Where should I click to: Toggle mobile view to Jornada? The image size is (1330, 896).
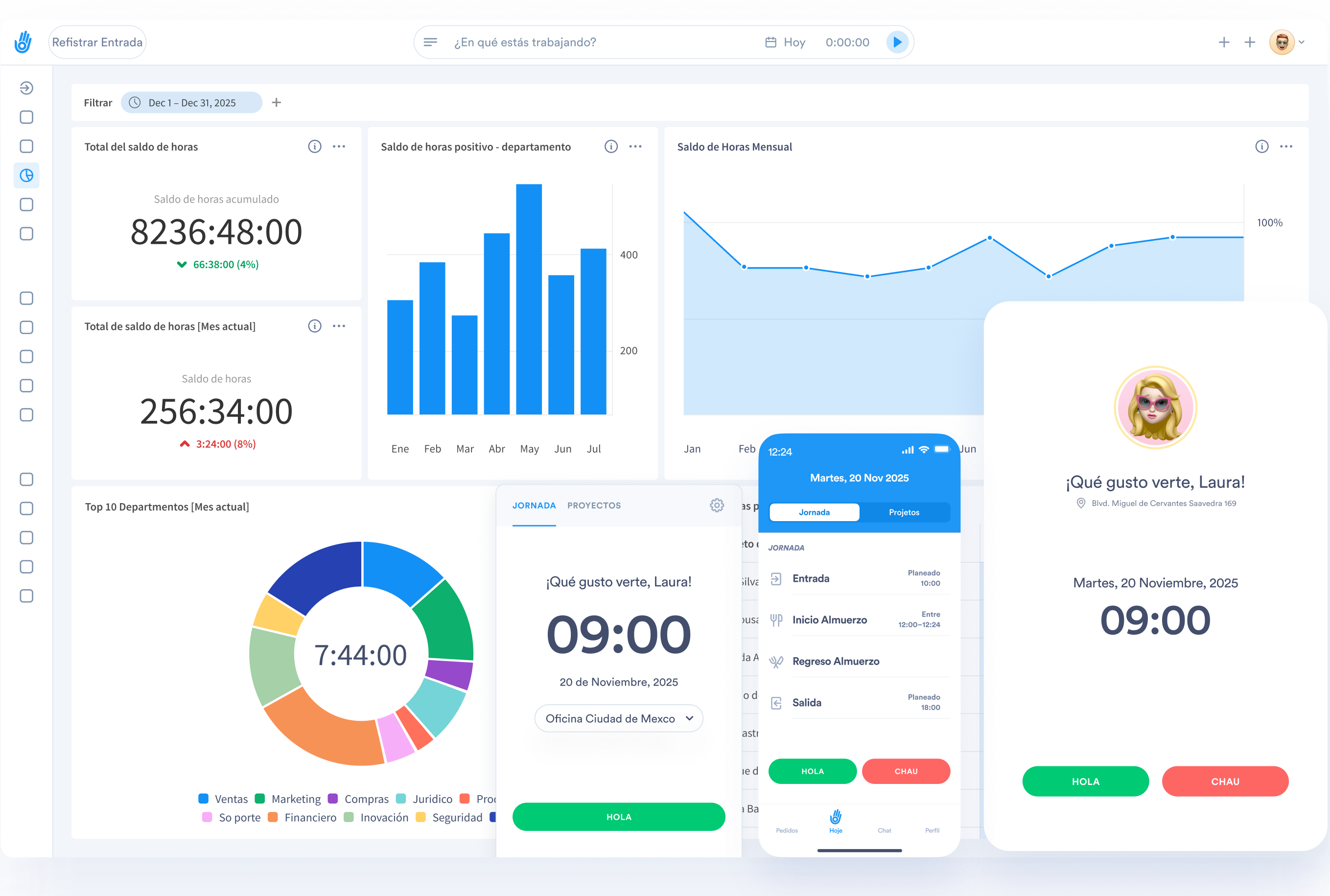click(x=814, y=512)
